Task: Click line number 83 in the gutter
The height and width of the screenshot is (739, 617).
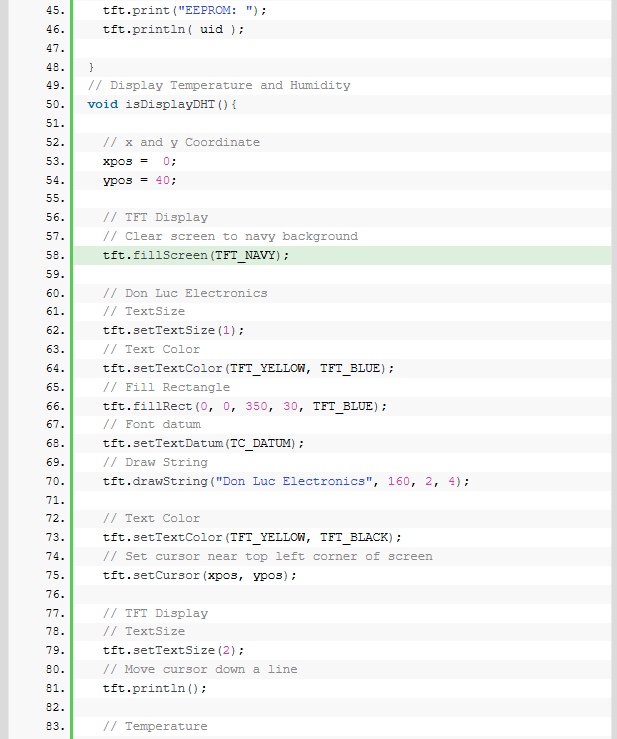Action: pos(54,726)
